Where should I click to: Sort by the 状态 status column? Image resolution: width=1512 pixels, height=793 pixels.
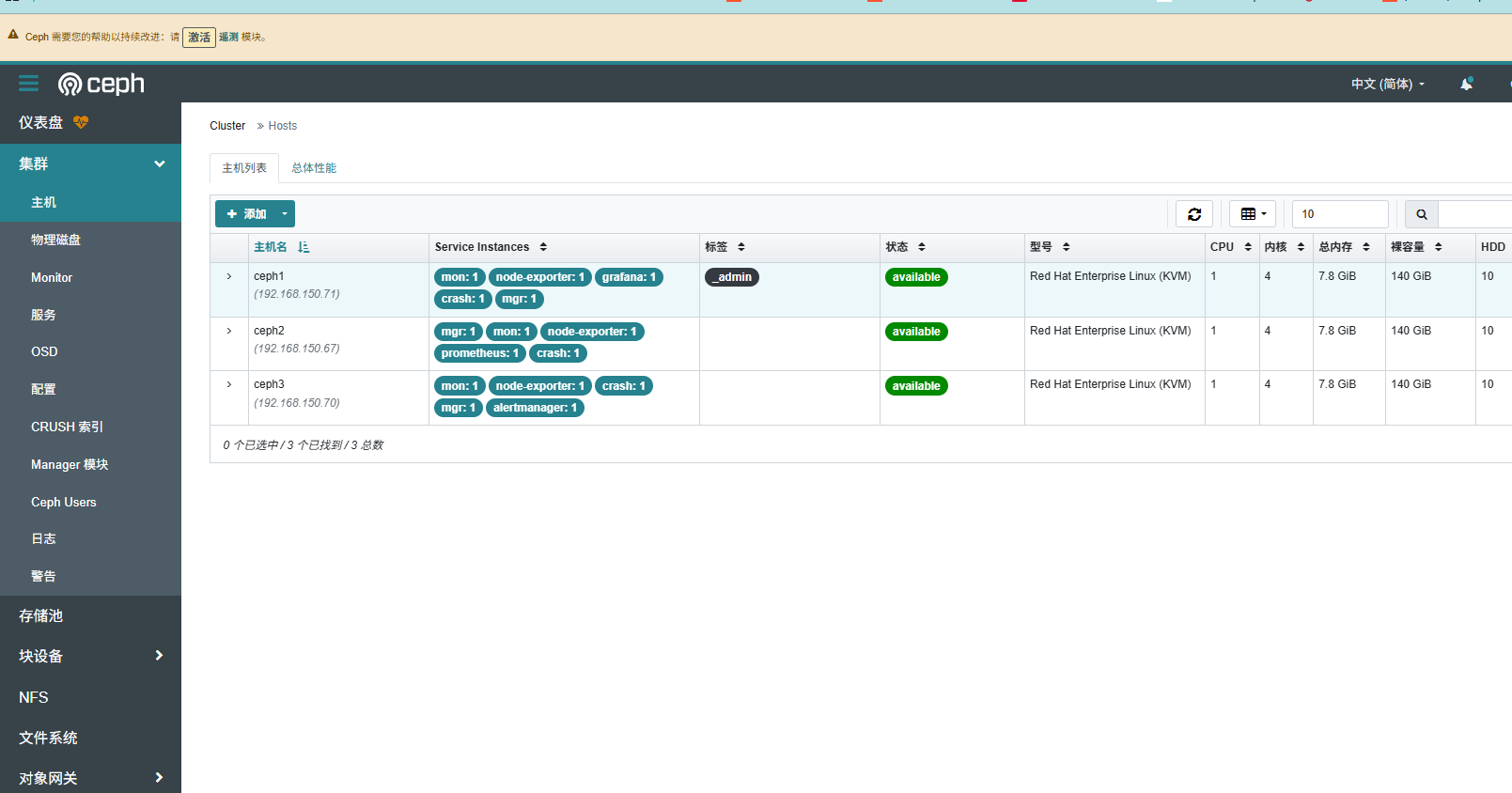pyautogui.click(x=922, y=247)
